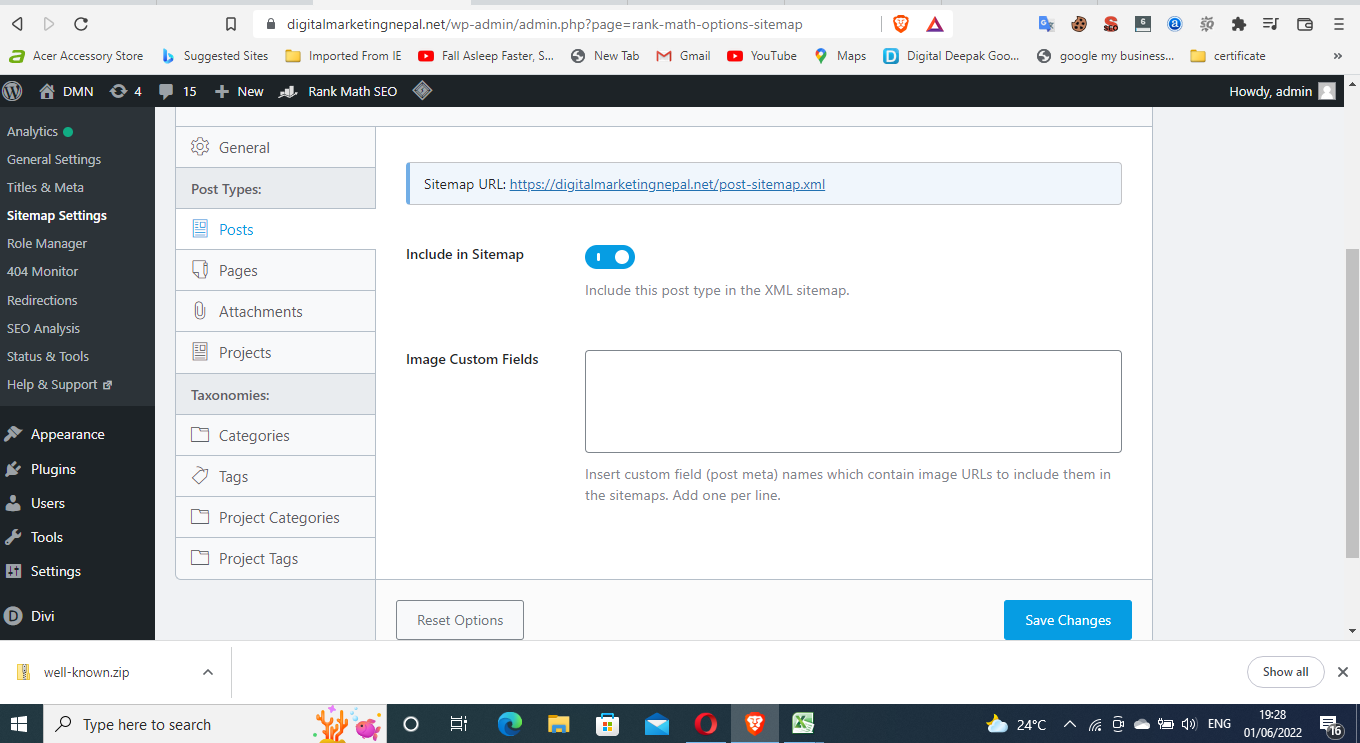The height and width of the screenshot is (743, 1360).
Task: Show hidden system tray icons arrow
Action: pos(1069,724)
